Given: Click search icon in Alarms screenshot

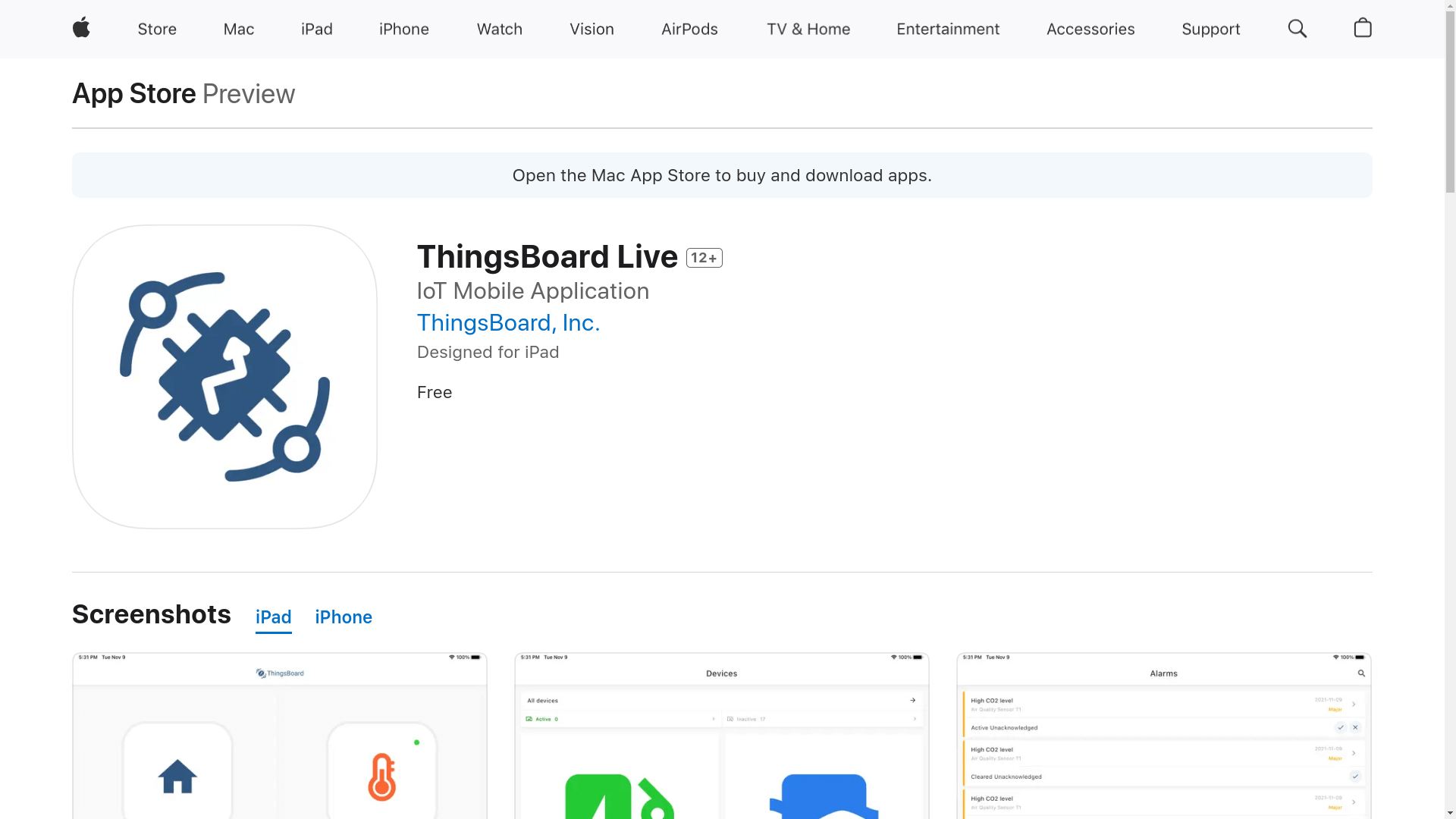Looking at the screenshot, I should click(1361, 673).
